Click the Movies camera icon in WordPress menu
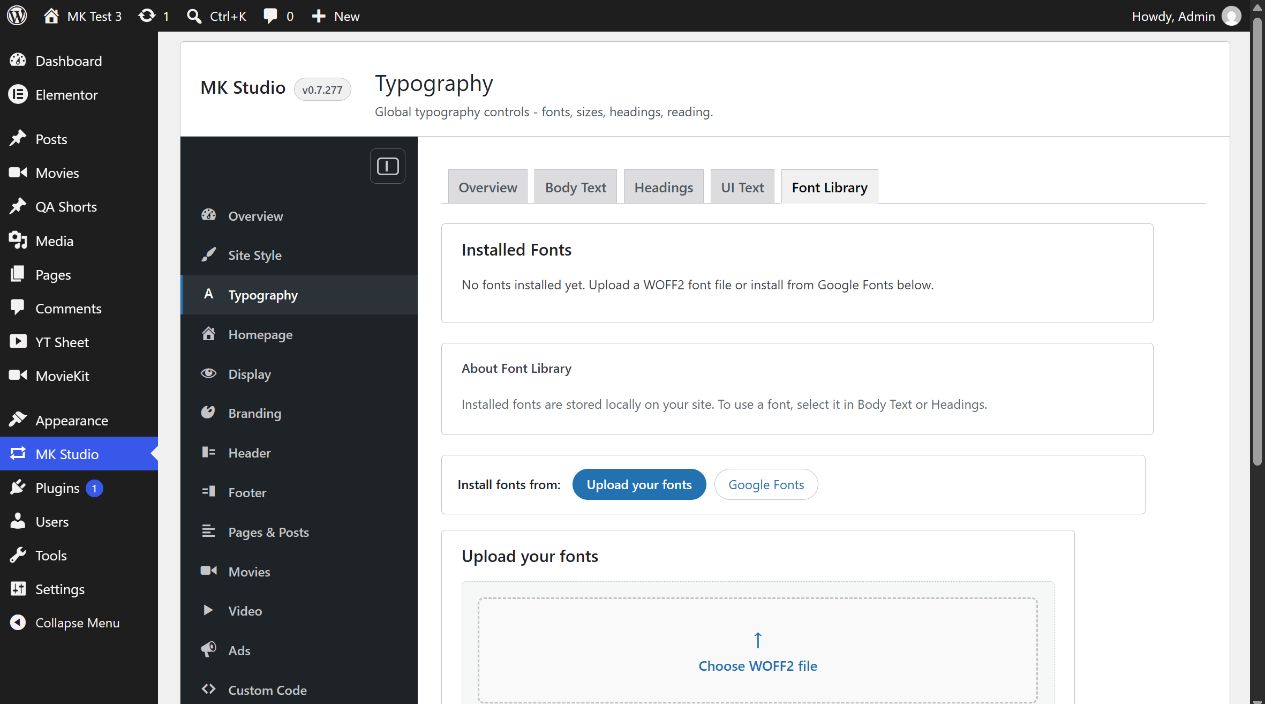1265x704 pixels. coord(17,173)
